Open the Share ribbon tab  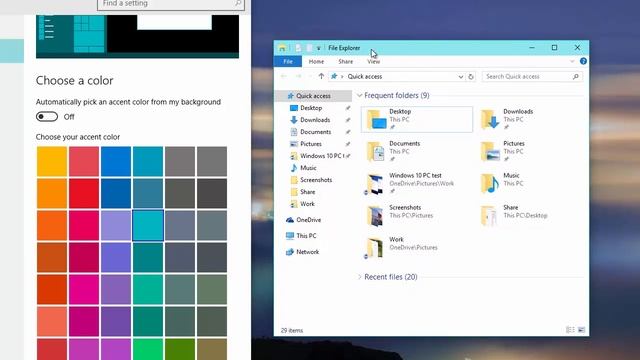(x=345, y=62)
